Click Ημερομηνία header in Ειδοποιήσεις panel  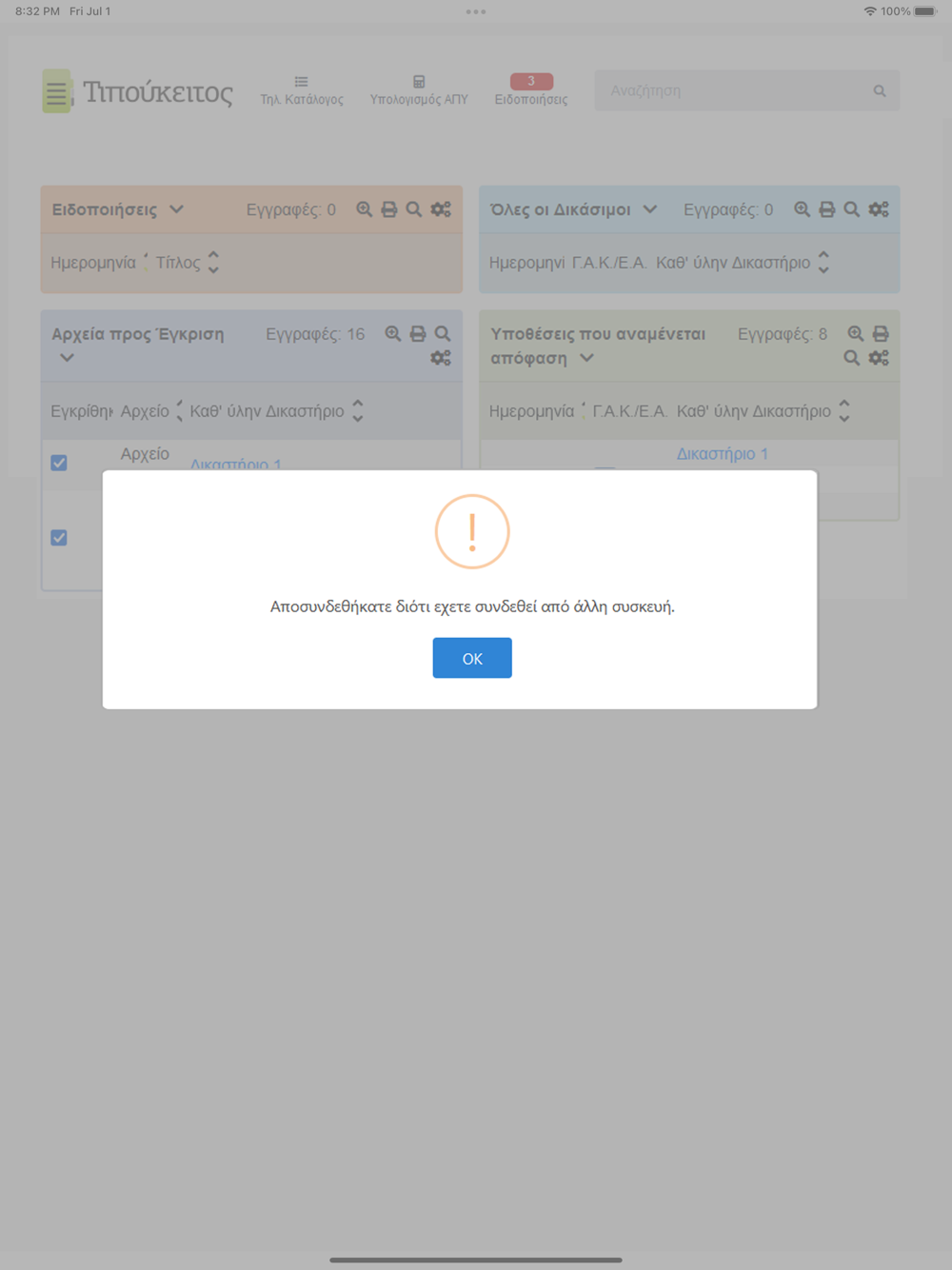click(x=93, y=263)
